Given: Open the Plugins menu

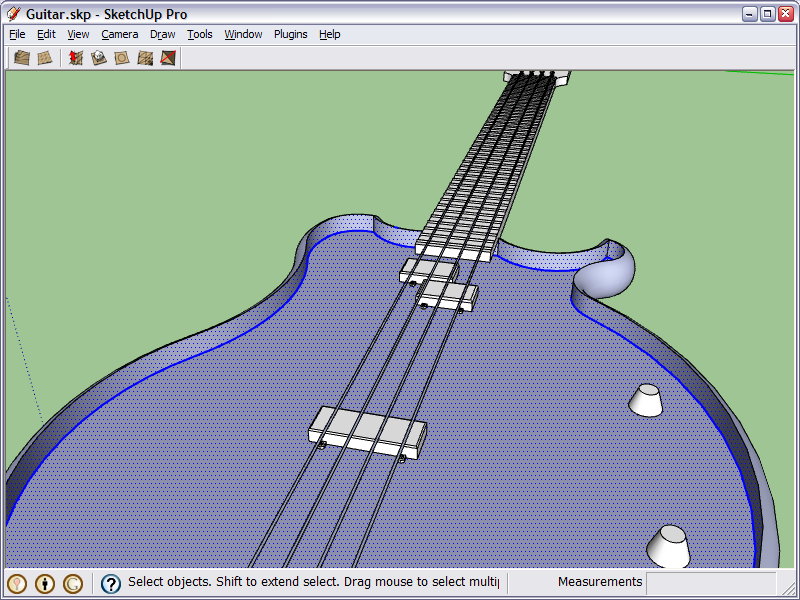Looking at the screenshot, I should (x=290, y=34).
